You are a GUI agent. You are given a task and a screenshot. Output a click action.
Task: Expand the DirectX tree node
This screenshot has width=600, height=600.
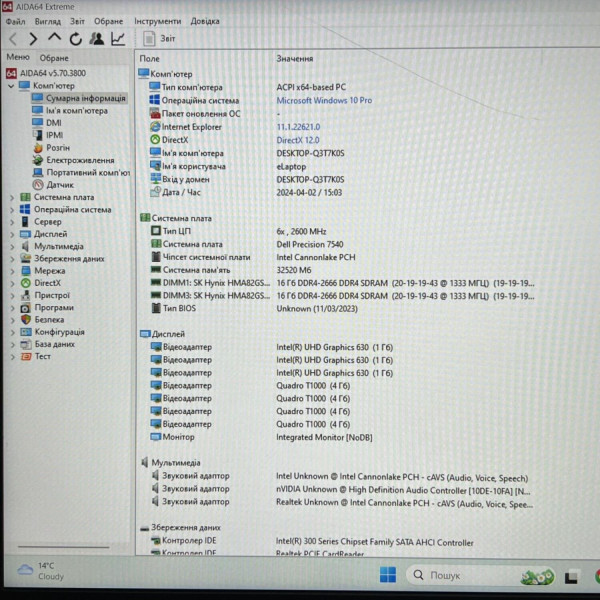(12, 284)
